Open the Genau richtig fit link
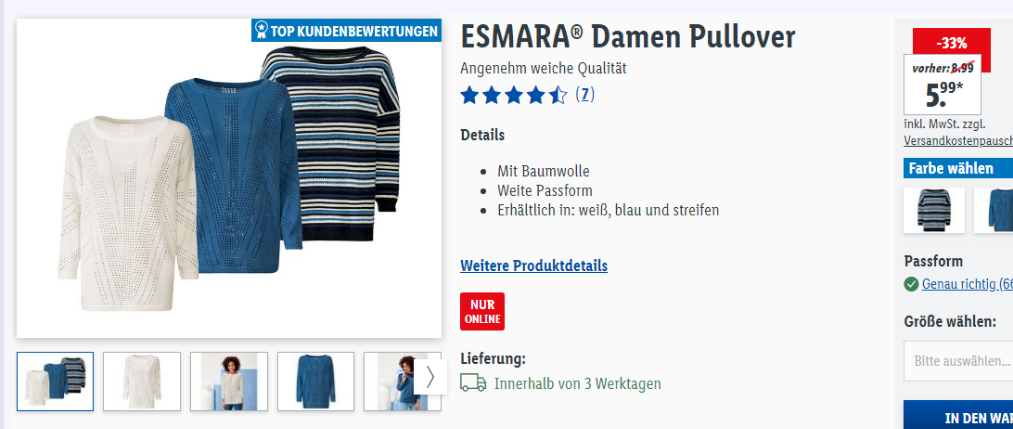 (967, 284)
